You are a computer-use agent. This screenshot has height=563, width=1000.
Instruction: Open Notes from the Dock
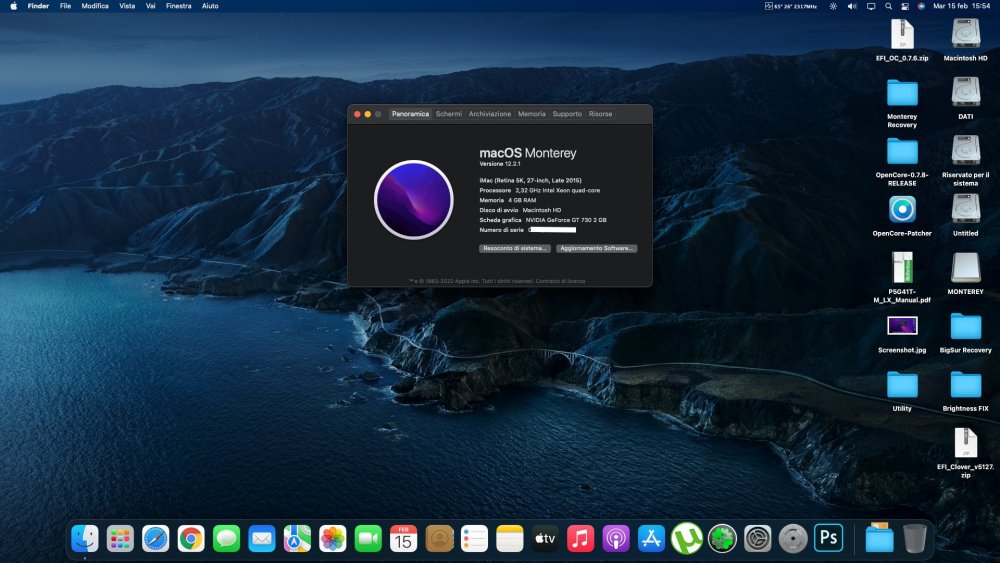pyautogui.click(x=510, y=539)
